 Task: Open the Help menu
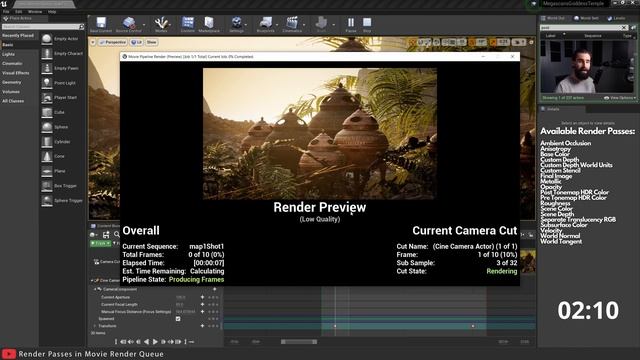coord(52,12)
